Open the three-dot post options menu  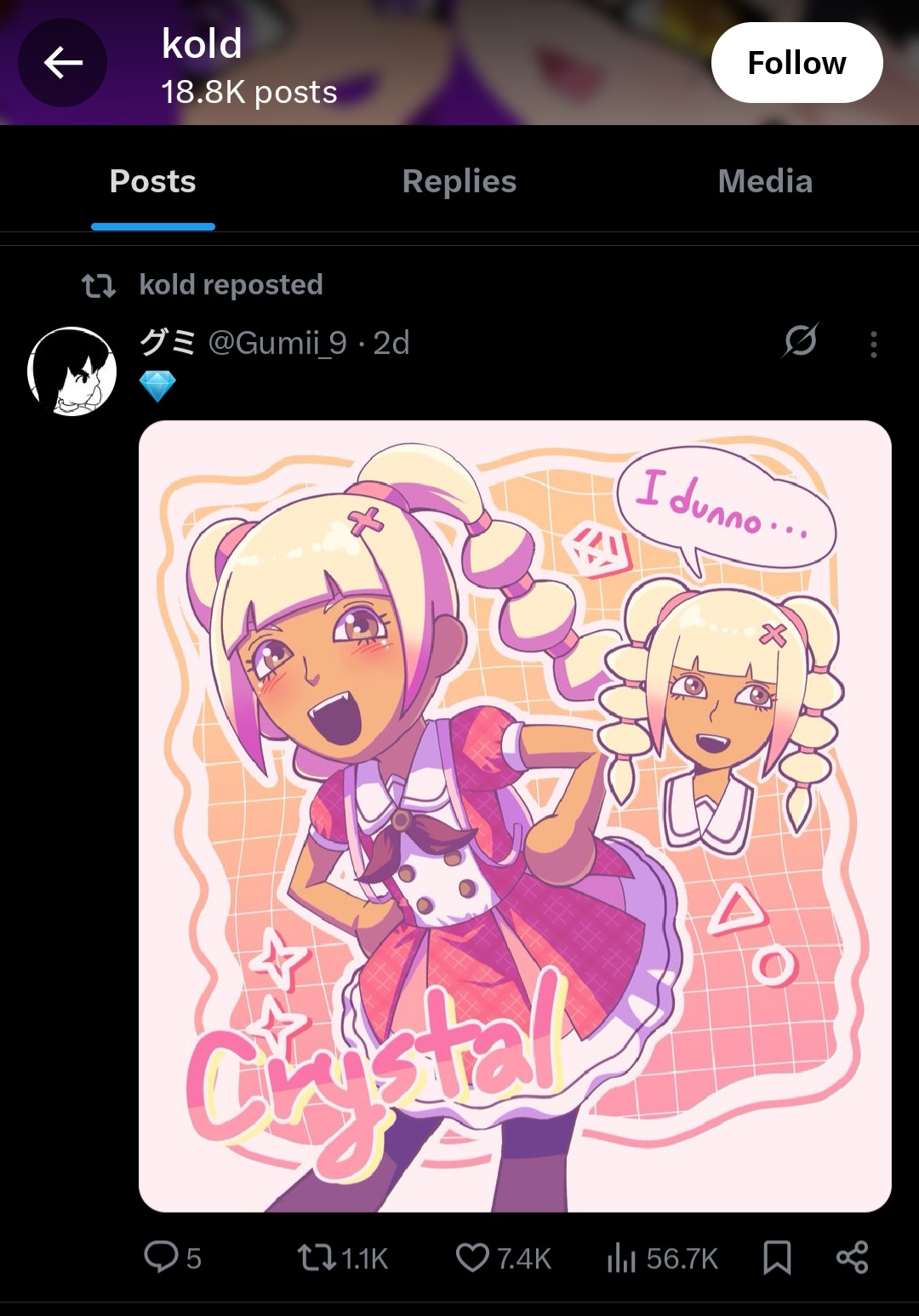873,344
